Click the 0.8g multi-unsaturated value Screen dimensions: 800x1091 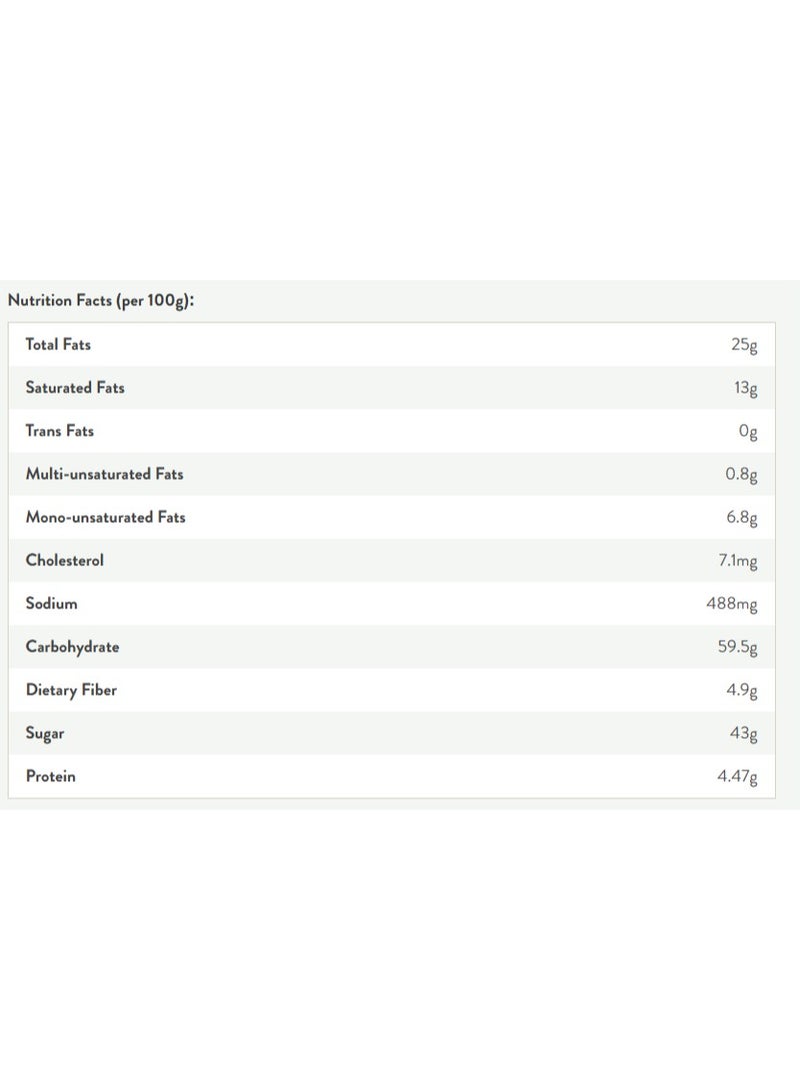[741, 475]
